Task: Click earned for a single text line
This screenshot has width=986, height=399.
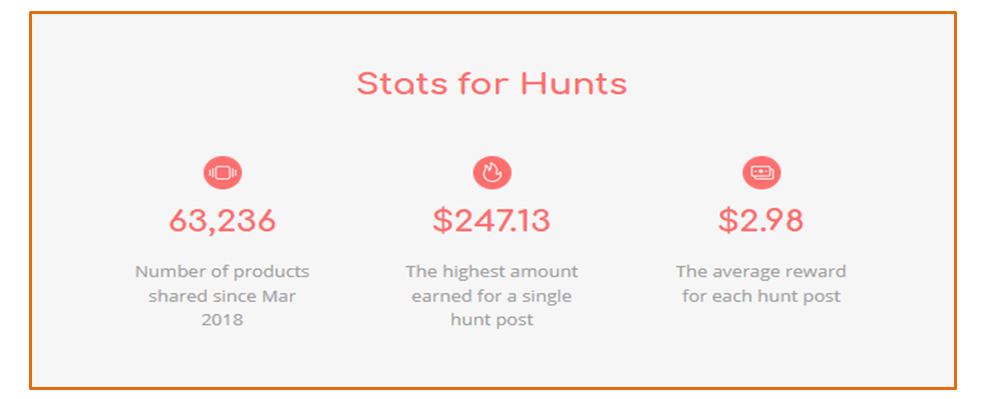Action: coord(492,296)
